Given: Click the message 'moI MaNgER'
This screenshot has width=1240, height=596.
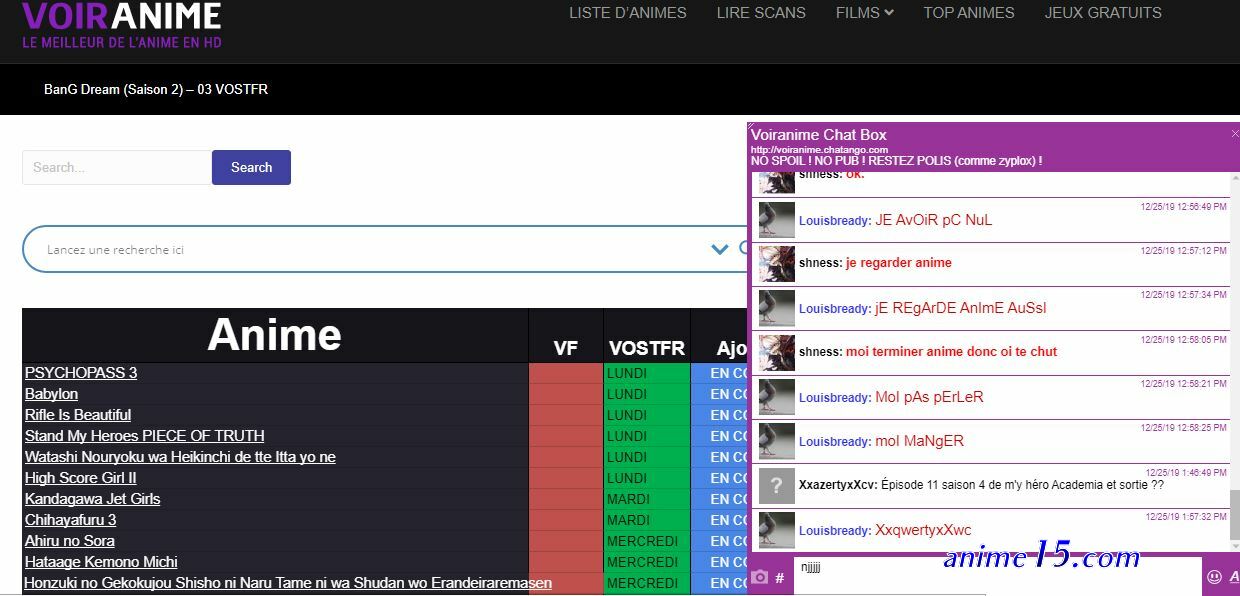Looking at the screenshot, I should point(919,441).
